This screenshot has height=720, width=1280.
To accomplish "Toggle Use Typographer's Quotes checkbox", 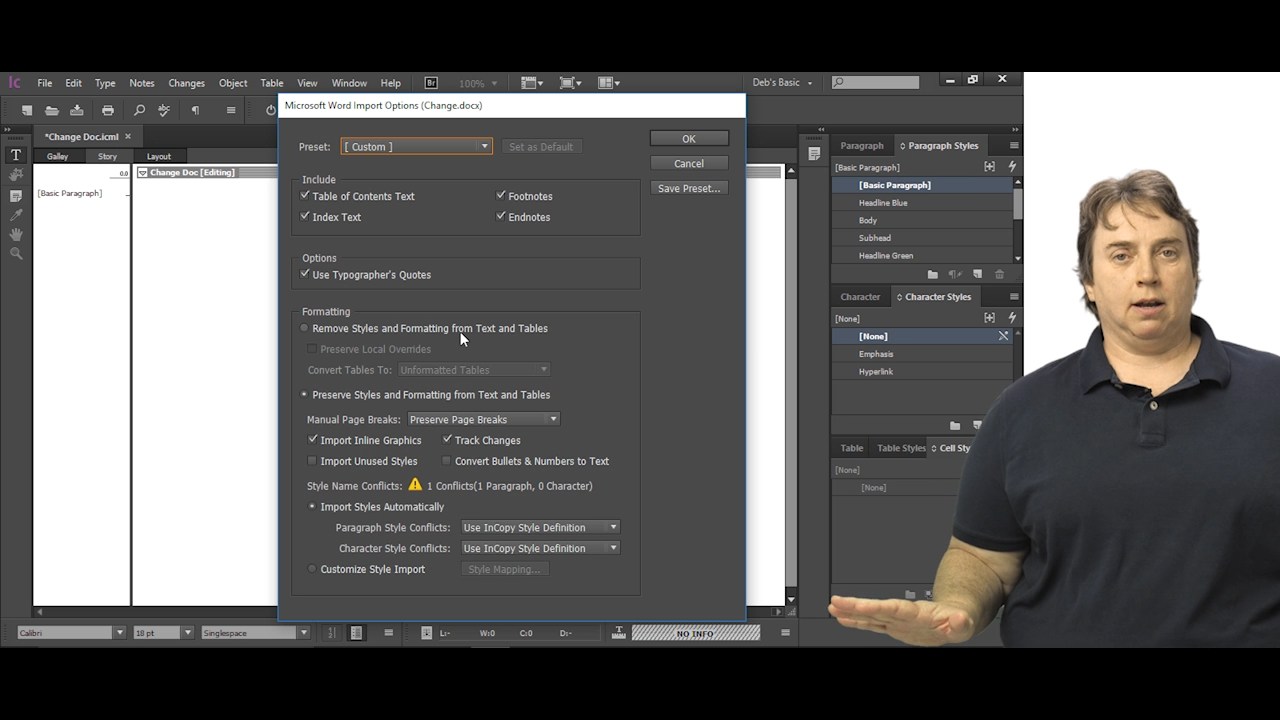I will click(x=305, y=273).
